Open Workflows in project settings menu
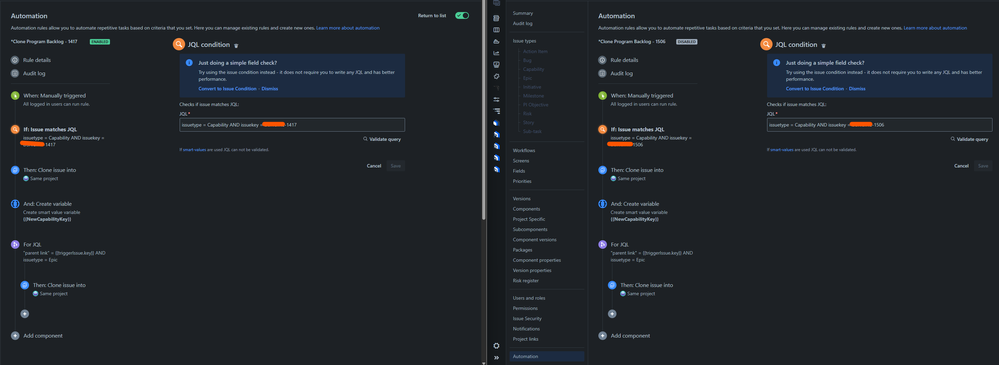Image resolution: width=999 pixels, height=365 pixels. (524, 150)
